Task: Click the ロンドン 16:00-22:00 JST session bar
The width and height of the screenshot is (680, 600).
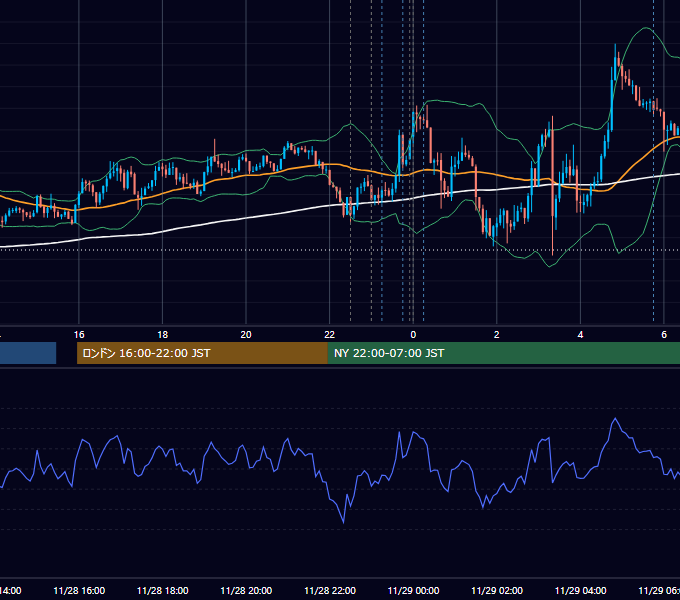Action: [x=202, y=353]
